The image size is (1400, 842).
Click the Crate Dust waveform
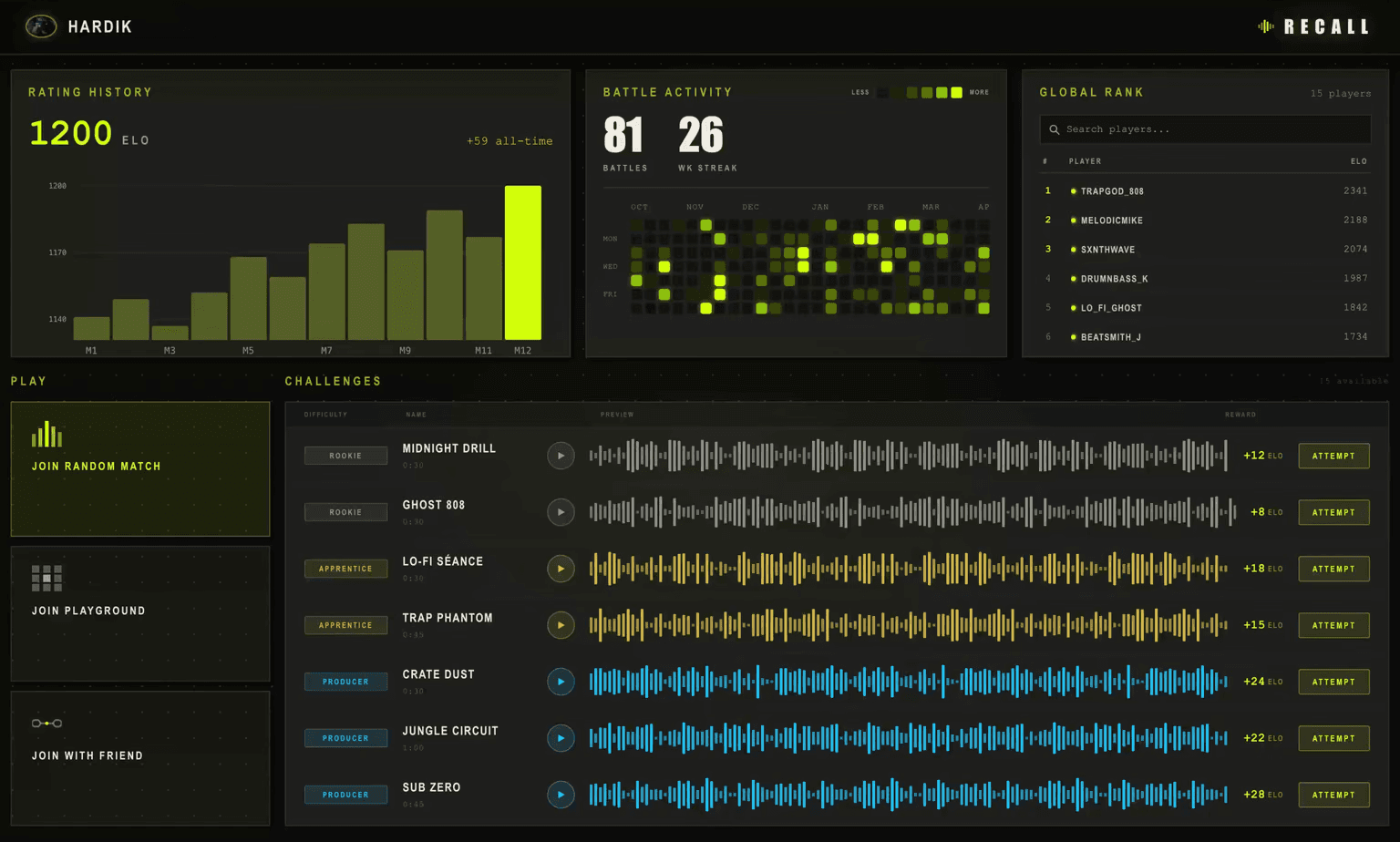909,682
